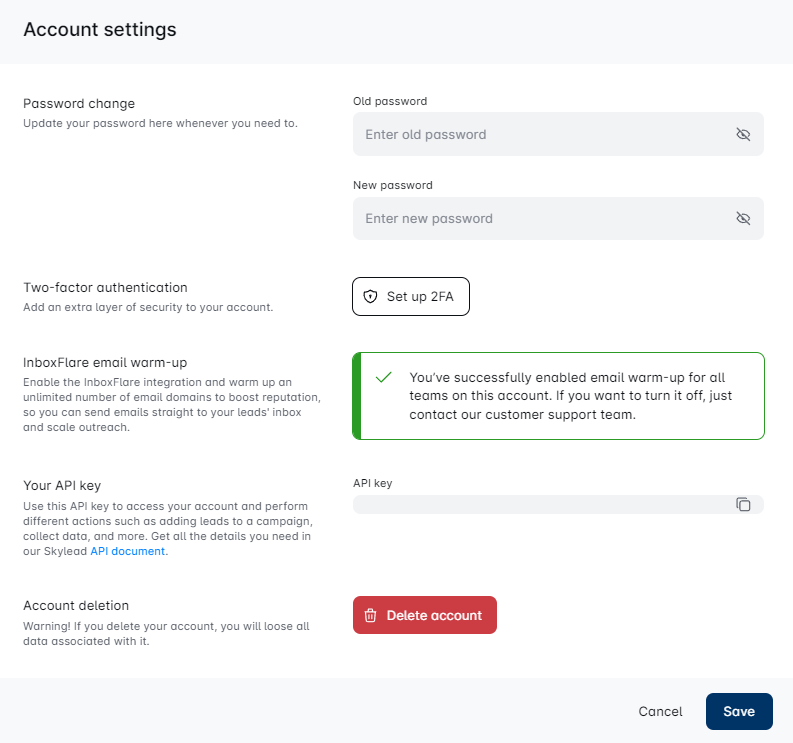The image size is (793, 743).
Task: Click the trash icon on Delete account
Action: point(370,616)
